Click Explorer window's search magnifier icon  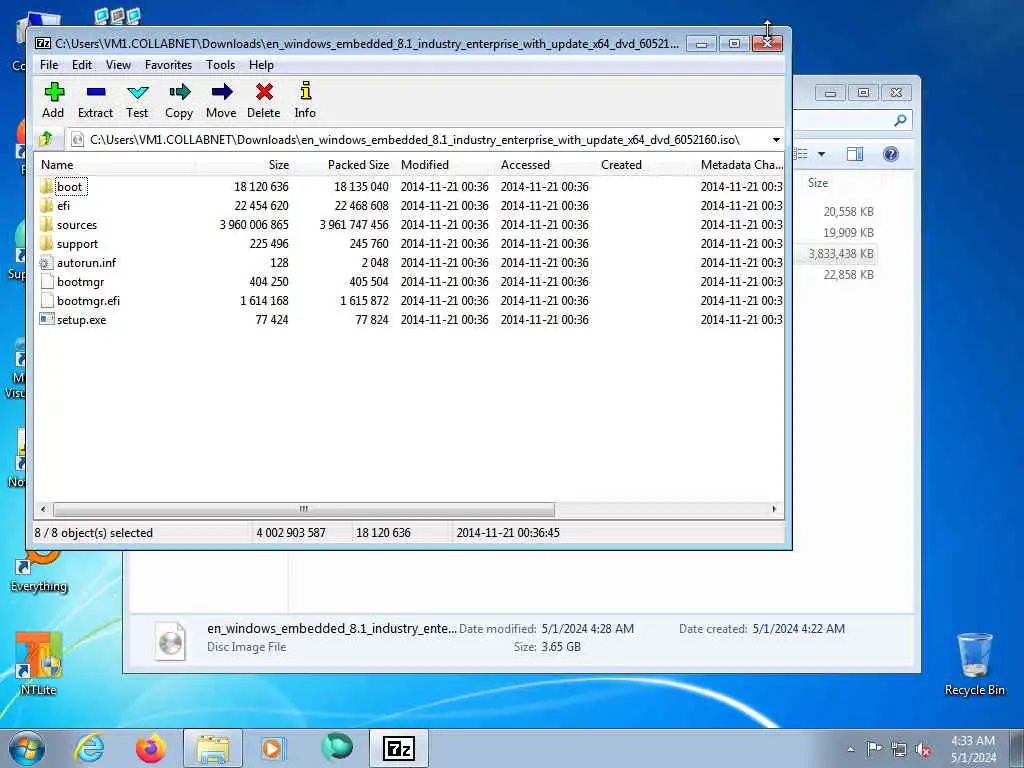click(x=900, y=120)
